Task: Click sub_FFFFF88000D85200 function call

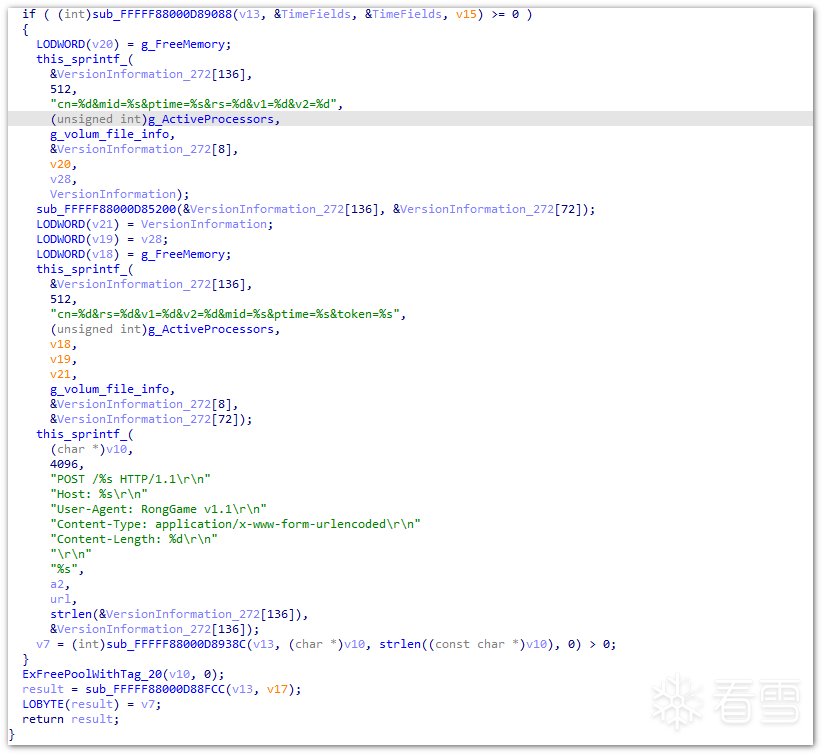Action: coord(106,209)
